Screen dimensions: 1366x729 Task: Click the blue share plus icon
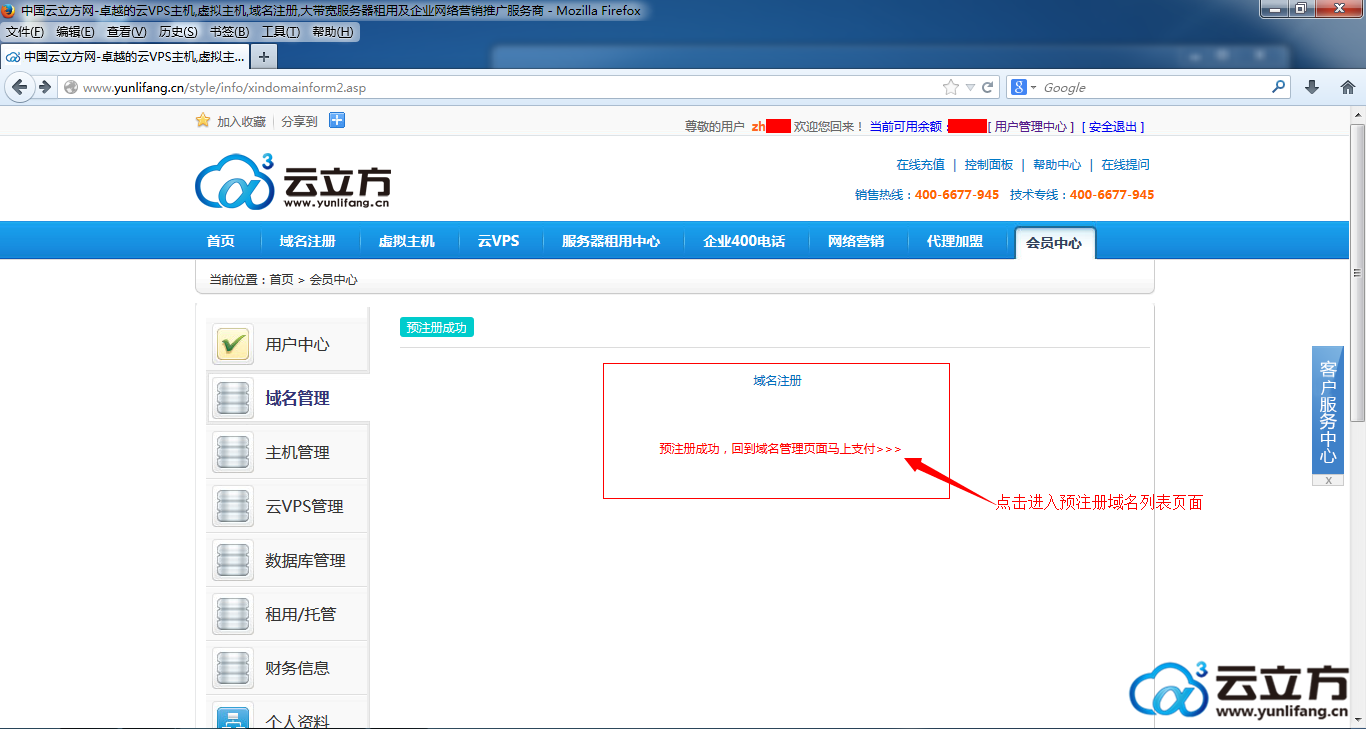coord(337,121)
